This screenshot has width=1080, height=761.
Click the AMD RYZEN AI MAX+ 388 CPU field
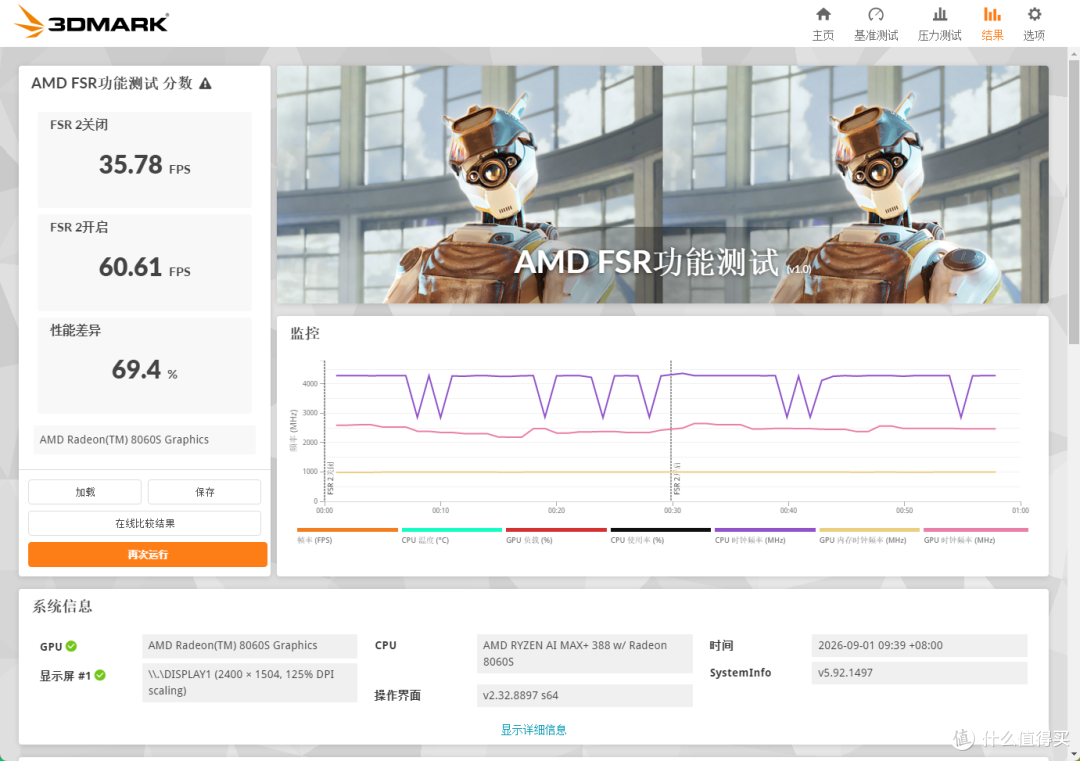point(584,654)
